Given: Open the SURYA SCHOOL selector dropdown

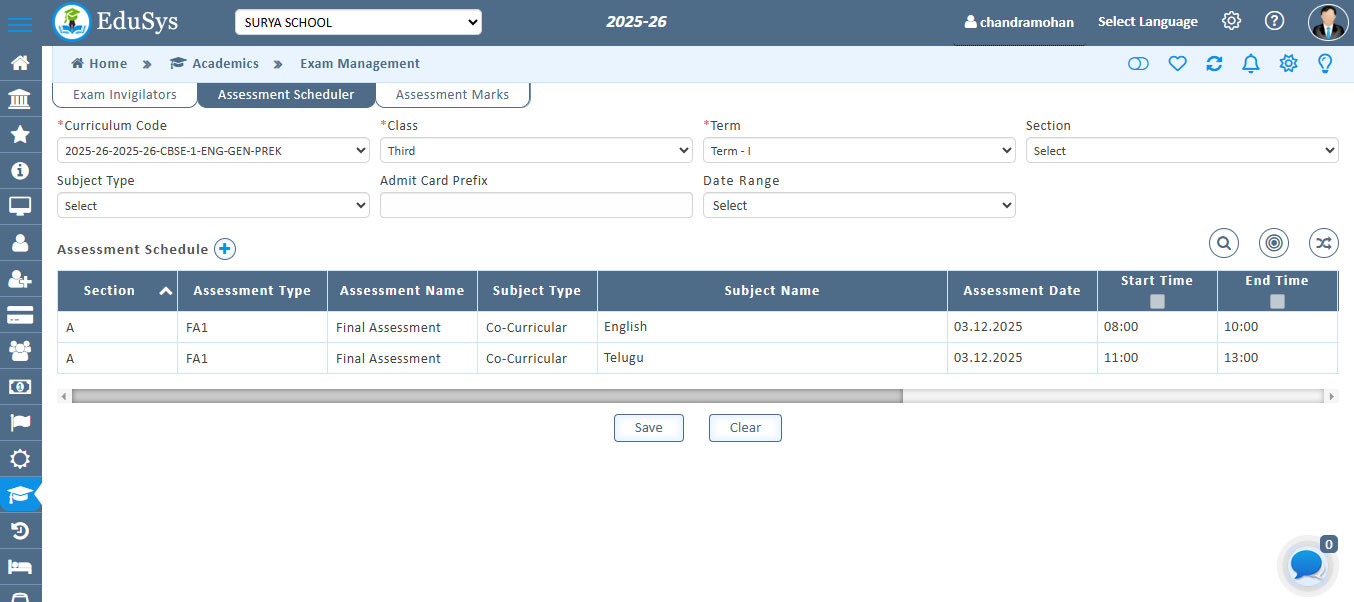Looking at the screenshot, I should (358, 22).
